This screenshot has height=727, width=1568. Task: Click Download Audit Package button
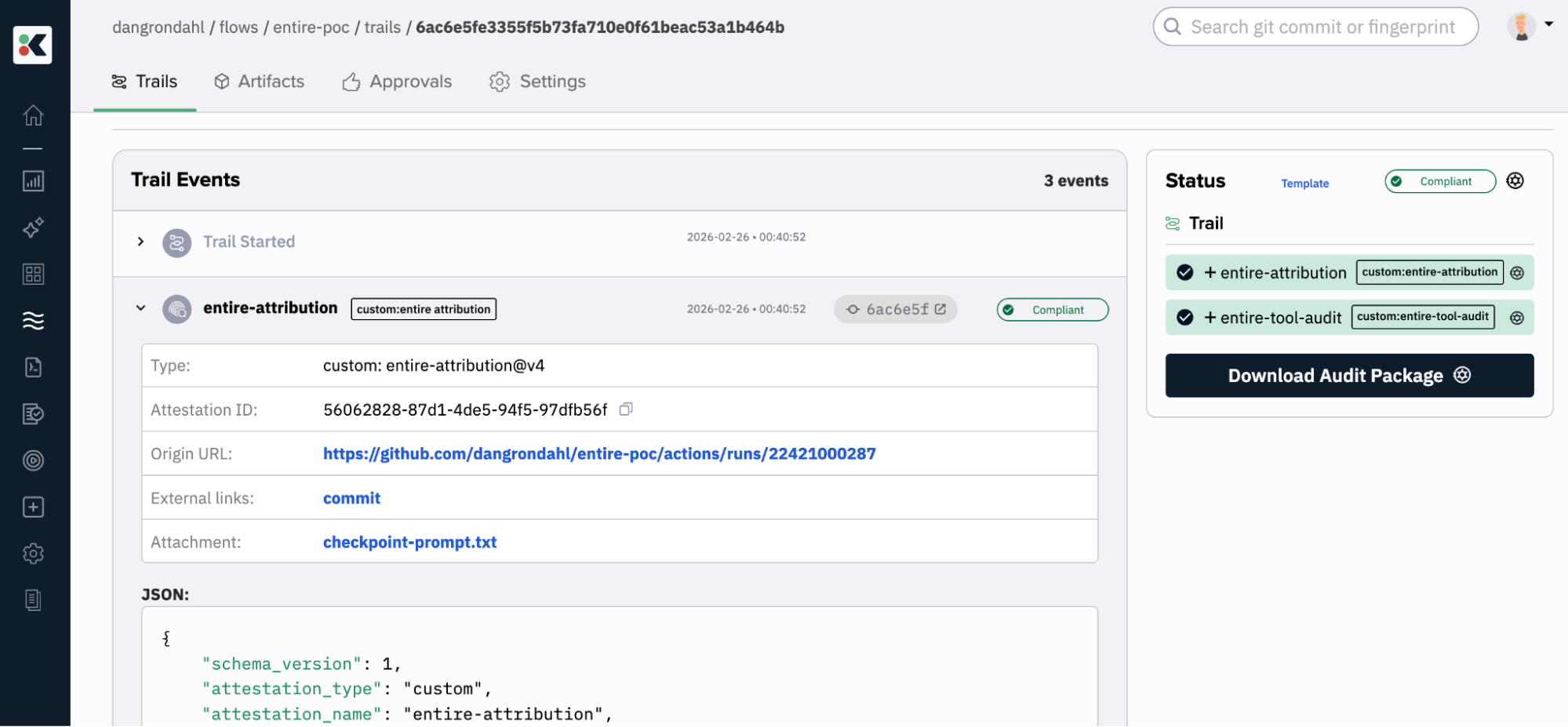(x=1348, y=376)
